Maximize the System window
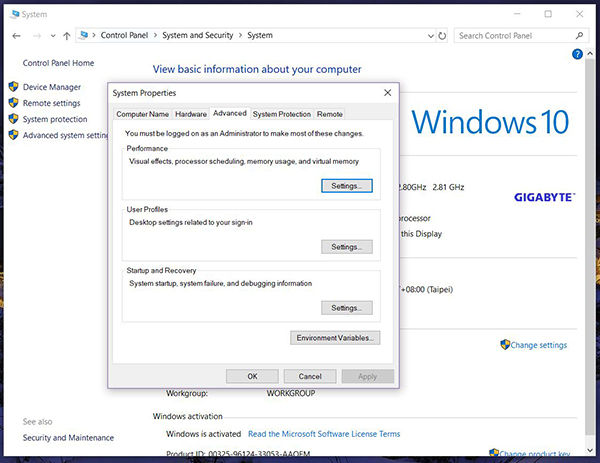The image size is (600, 463). pos(548,14)
